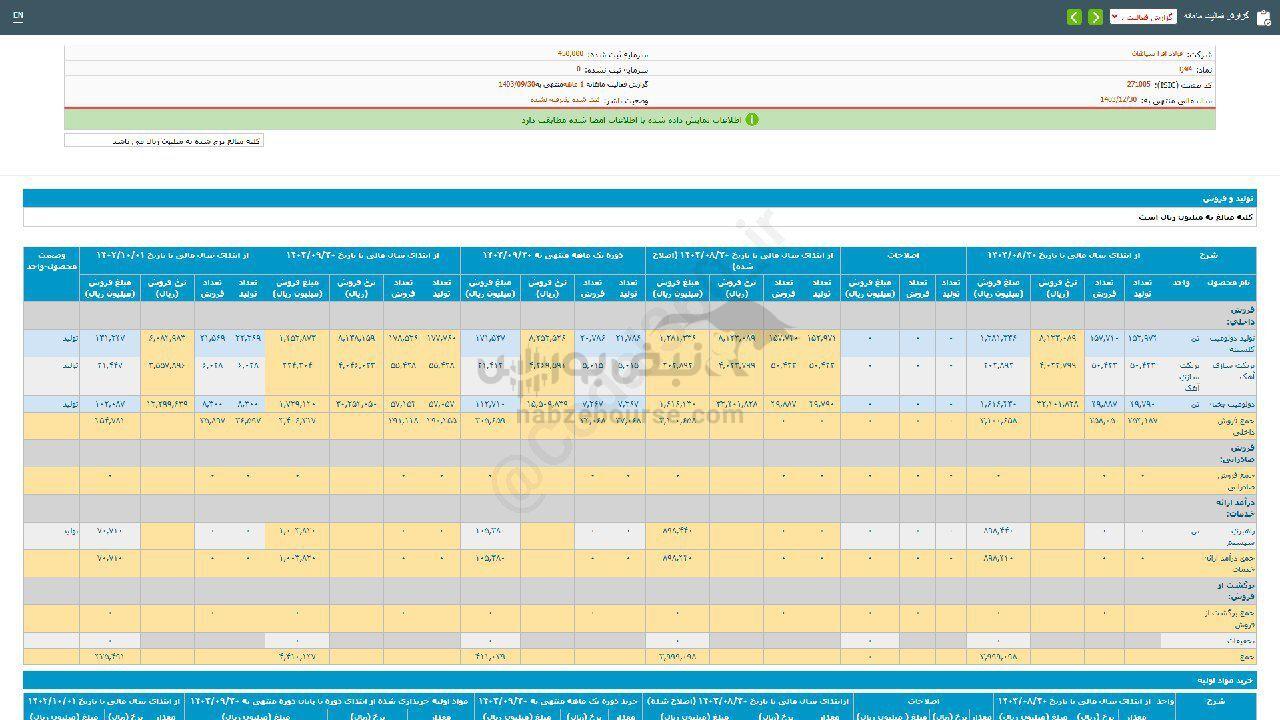Click the green info circle icon
This screenshot has width=1280, height=720.
tap(752, 119)
